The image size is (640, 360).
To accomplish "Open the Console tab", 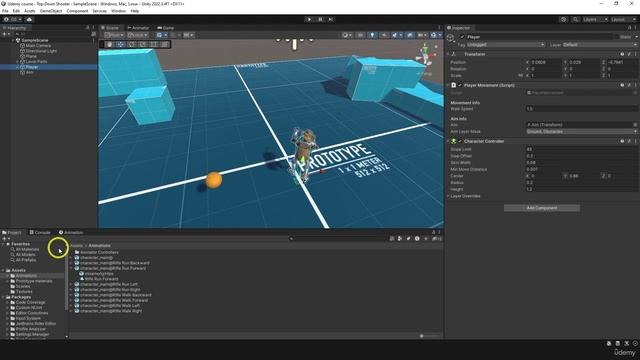I will click(x=40, y=232).
